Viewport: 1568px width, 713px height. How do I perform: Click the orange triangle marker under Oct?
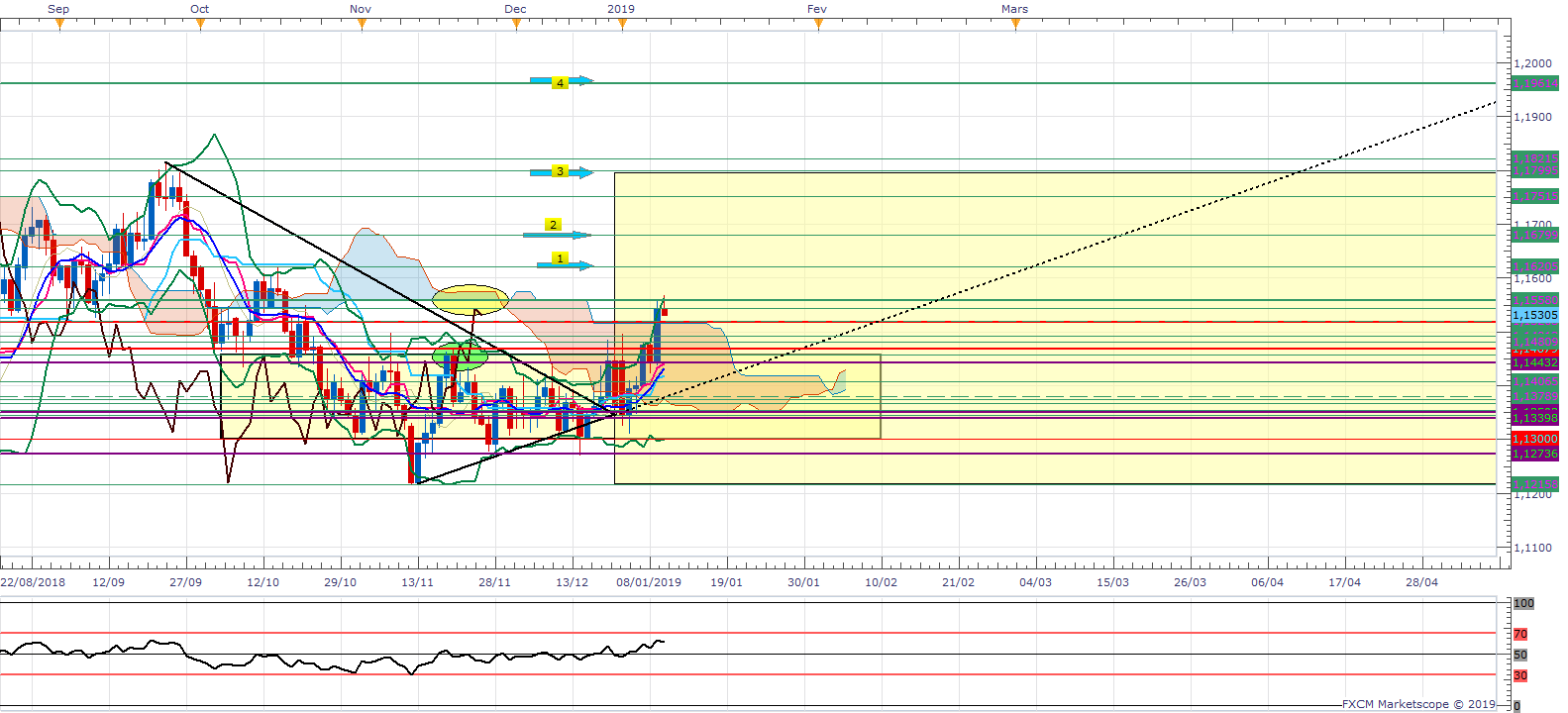pyautogui.click(x=200, y=25)
